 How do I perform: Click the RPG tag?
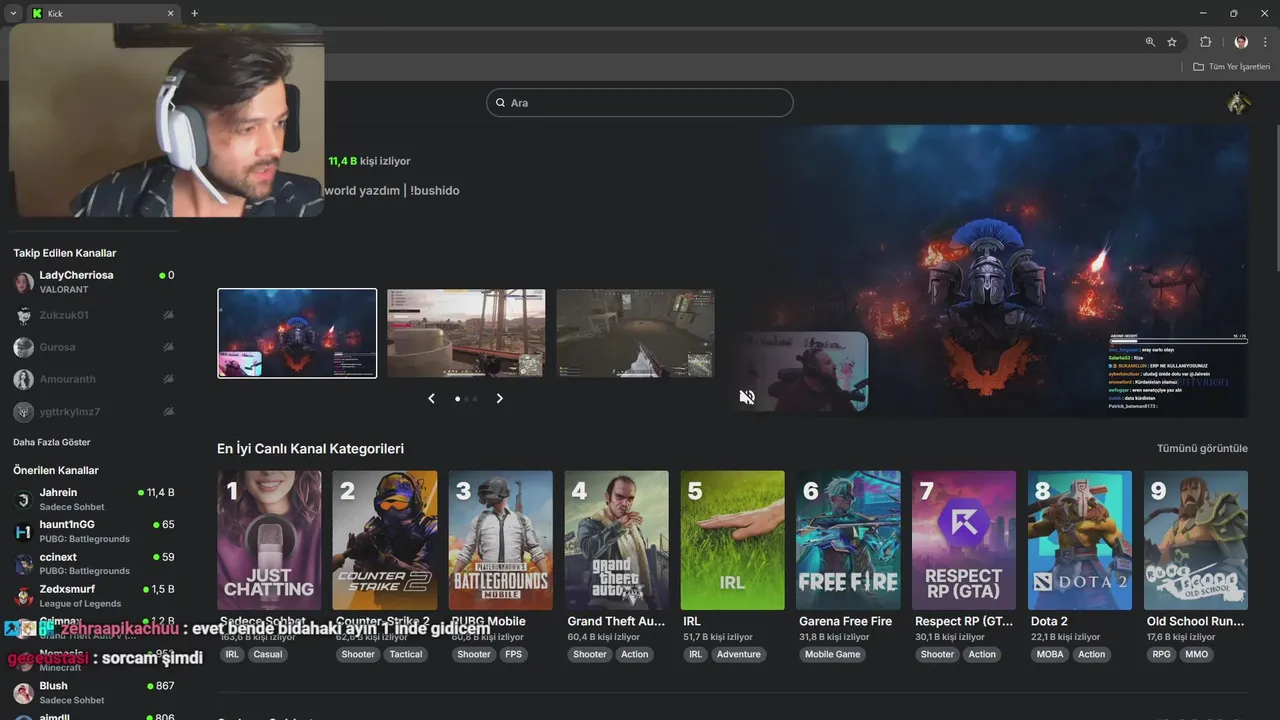[1161, 654]
